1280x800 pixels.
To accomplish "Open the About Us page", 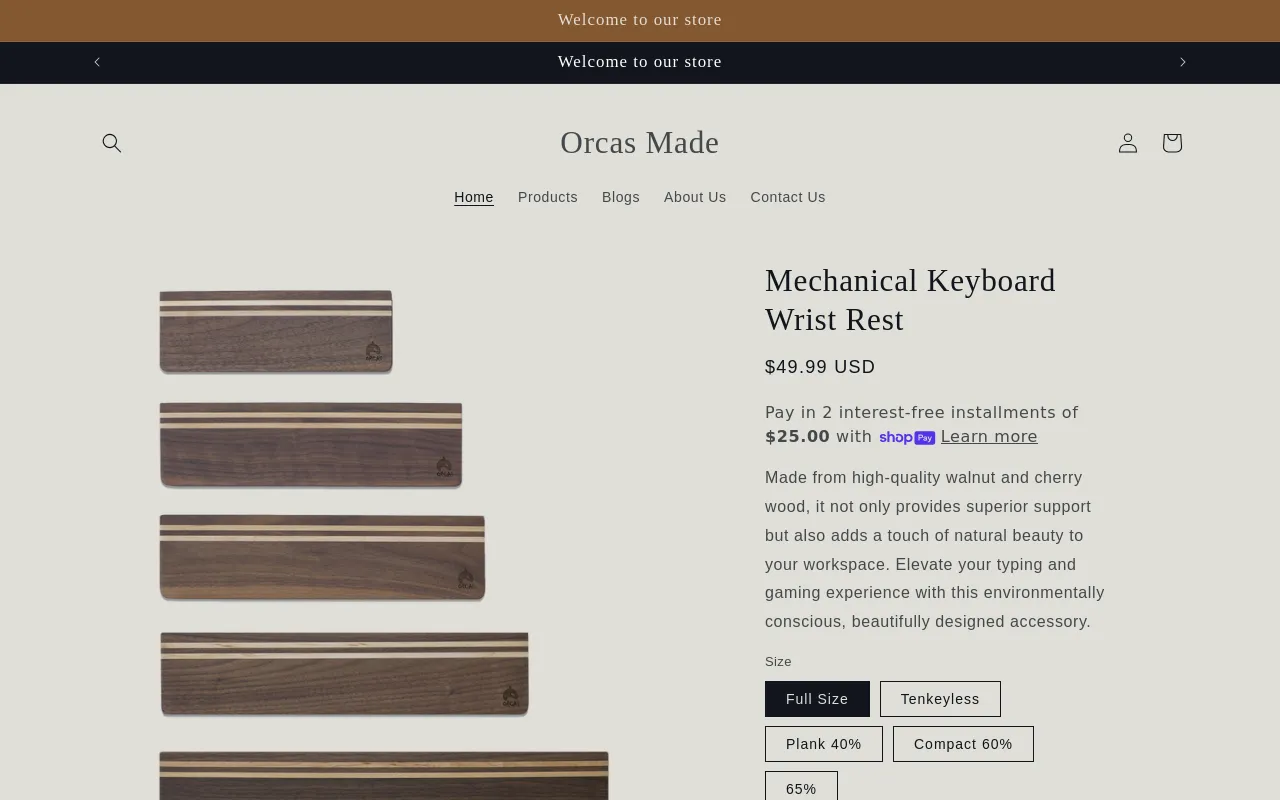I will click(x=695, y=197).
